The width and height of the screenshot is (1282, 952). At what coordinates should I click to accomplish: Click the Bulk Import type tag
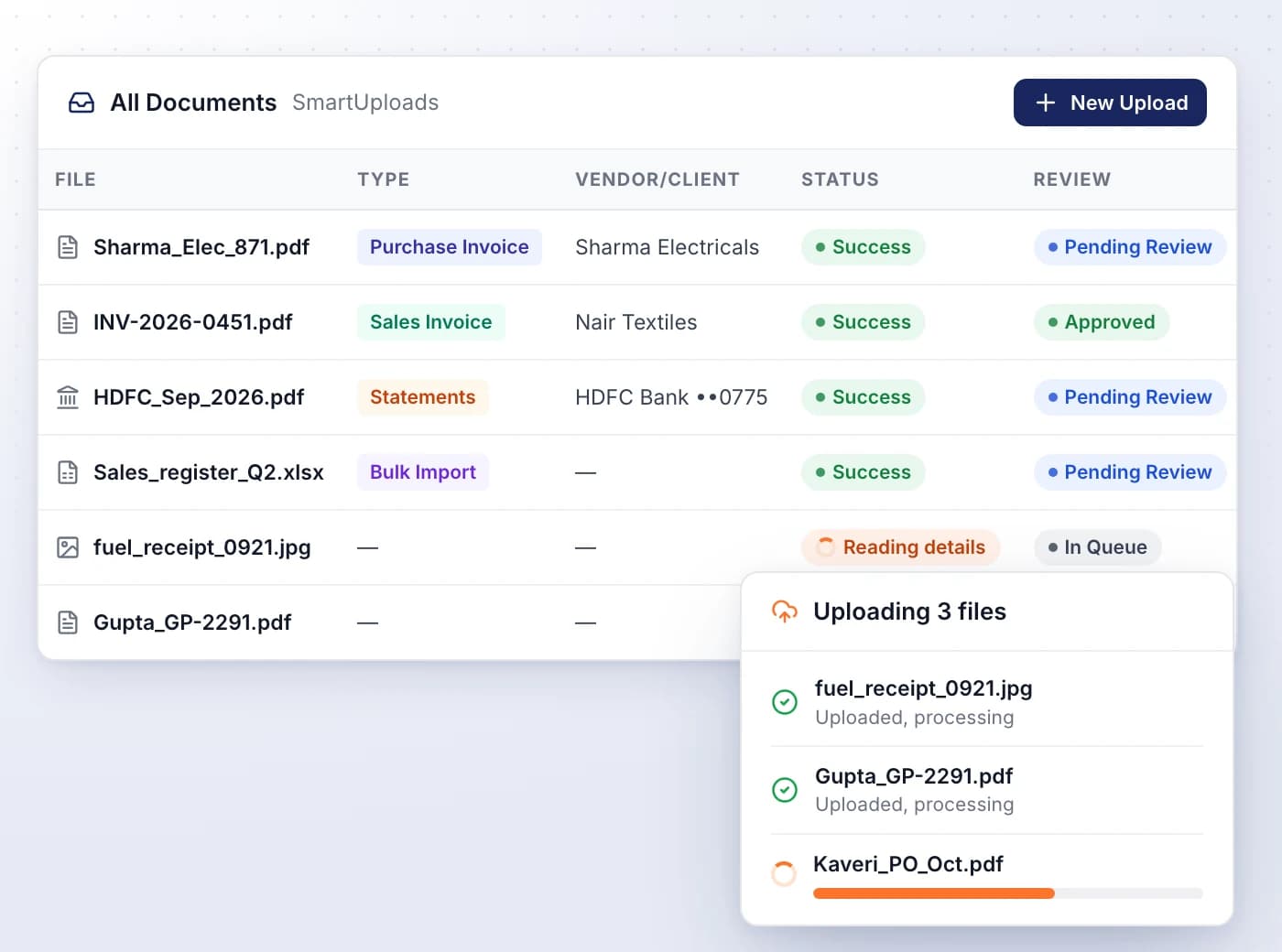(x=423, y=472)
